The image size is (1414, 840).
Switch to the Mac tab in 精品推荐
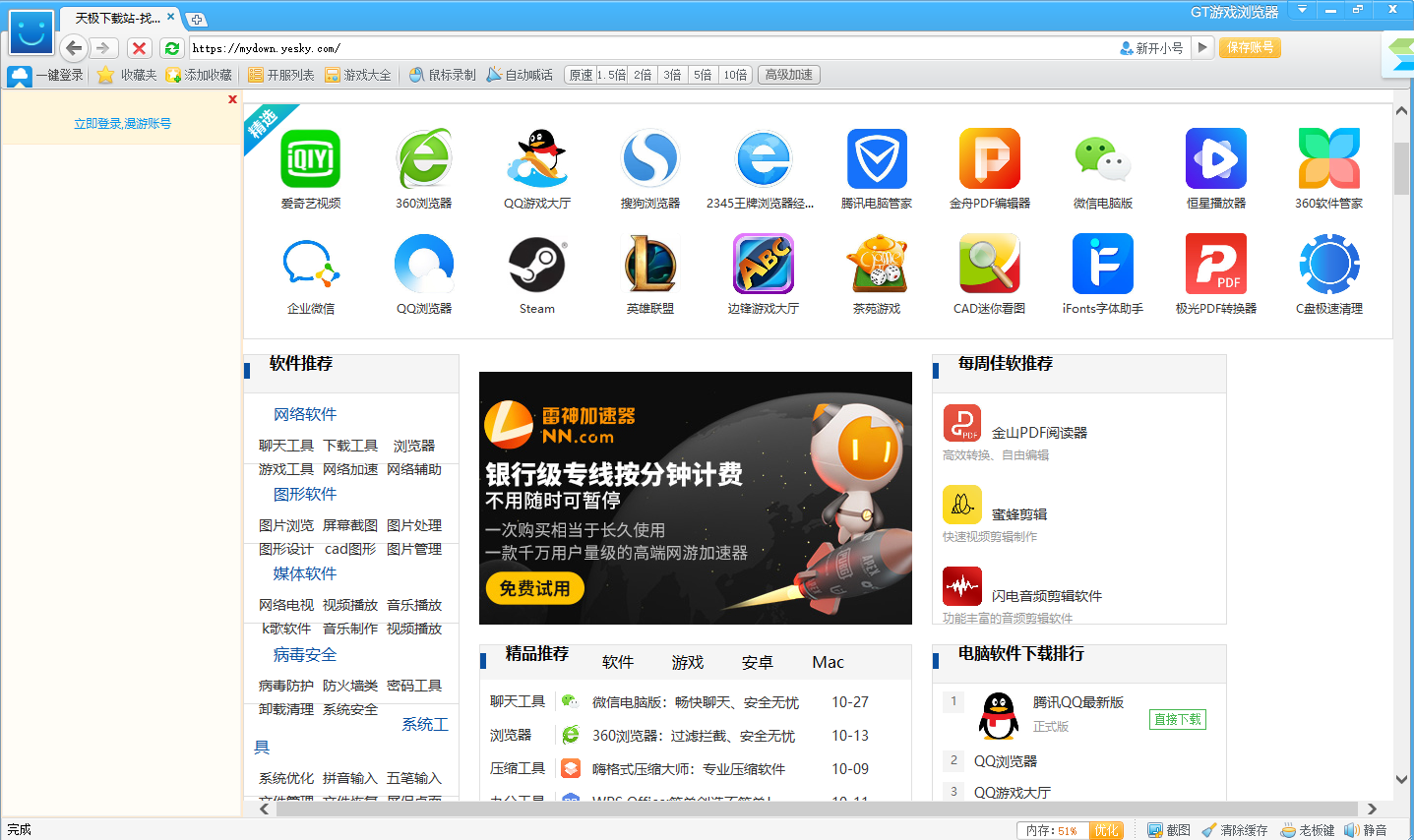tap(829, 662)
